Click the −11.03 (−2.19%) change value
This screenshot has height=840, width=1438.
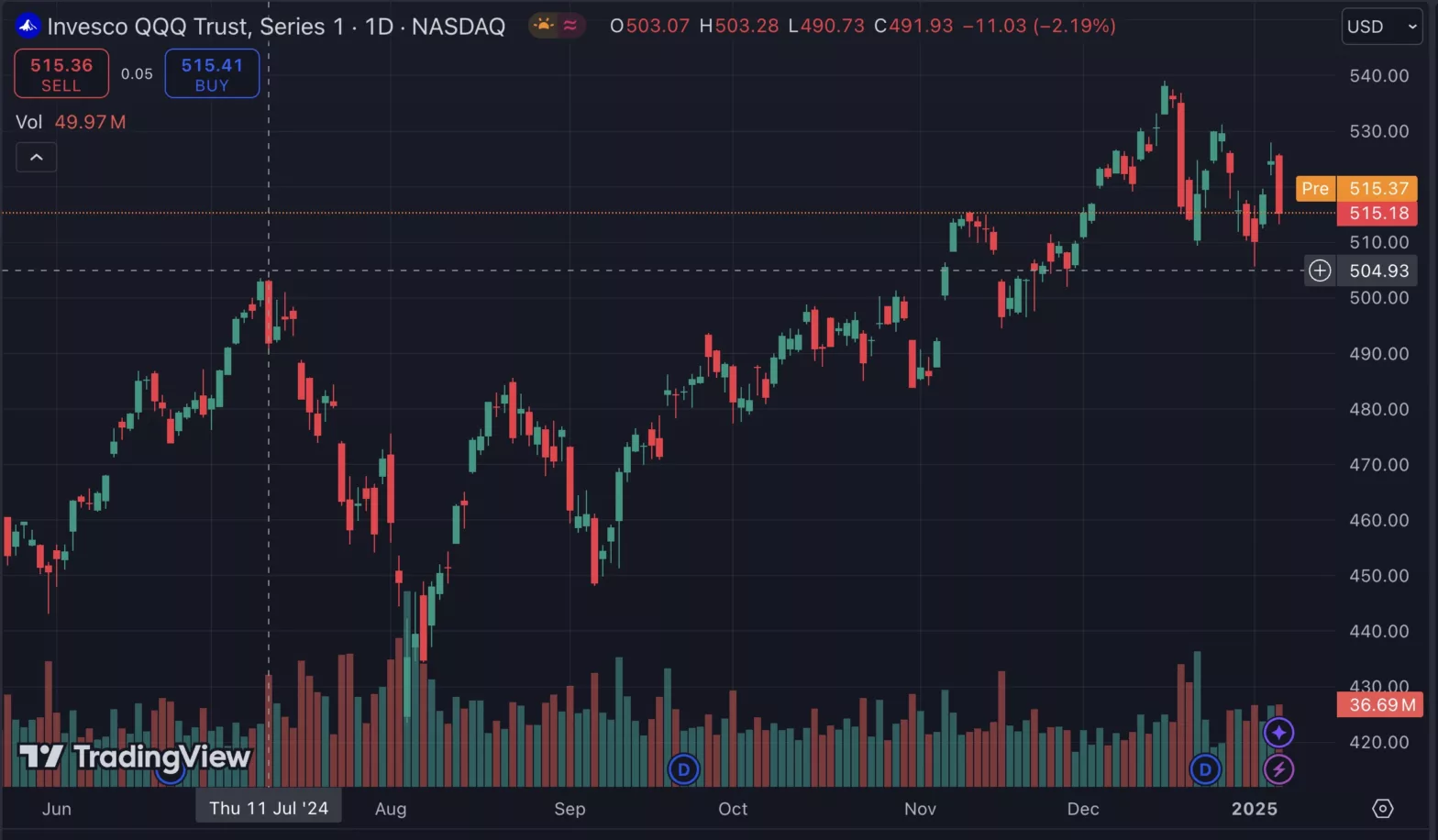click(1039, 26)
